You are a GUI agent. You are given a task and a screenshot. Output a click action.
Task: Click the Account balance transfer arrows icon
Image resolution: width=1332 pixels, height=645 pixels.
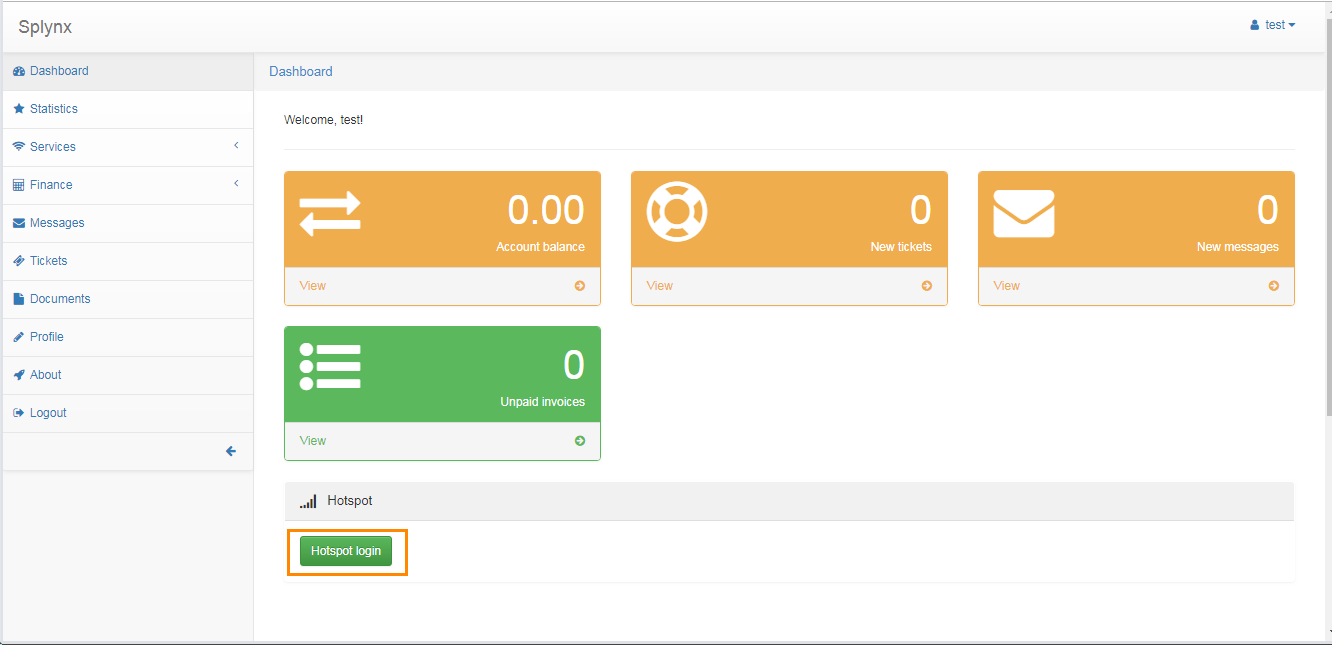pyautogui.click(x=330, y=213)
